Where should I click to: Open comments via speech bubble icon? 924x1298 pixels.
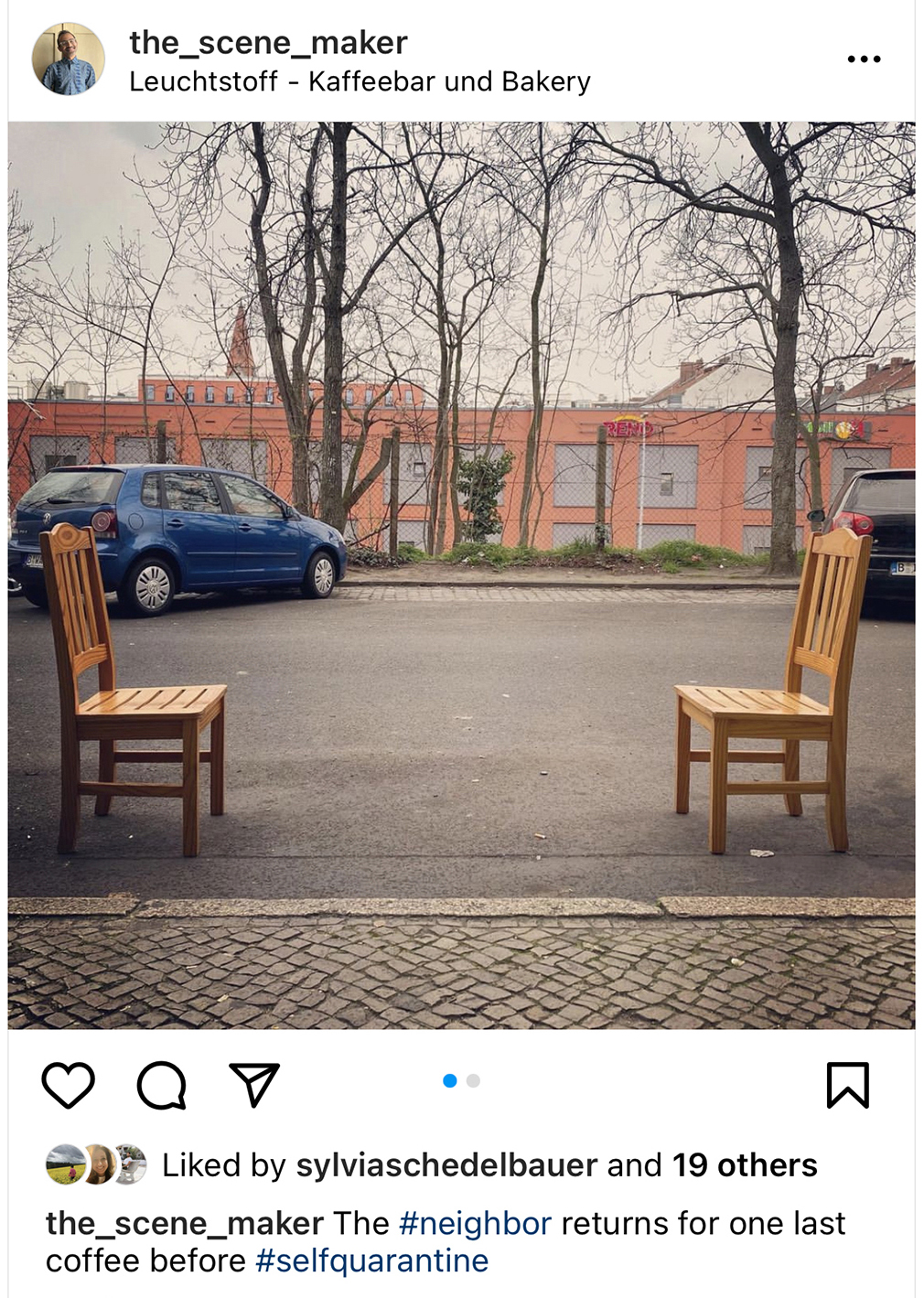162,1085
